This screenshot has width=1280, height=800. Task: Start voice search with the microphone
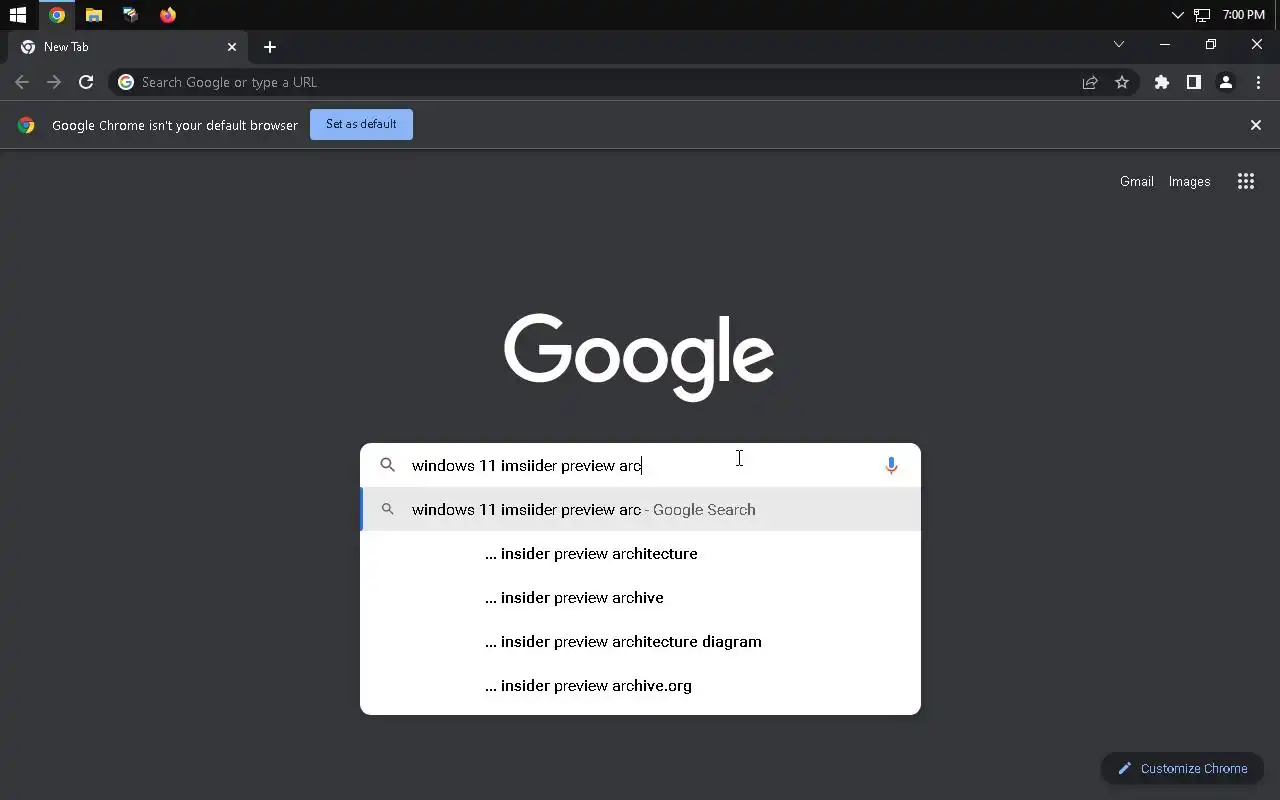click(891, 465)
